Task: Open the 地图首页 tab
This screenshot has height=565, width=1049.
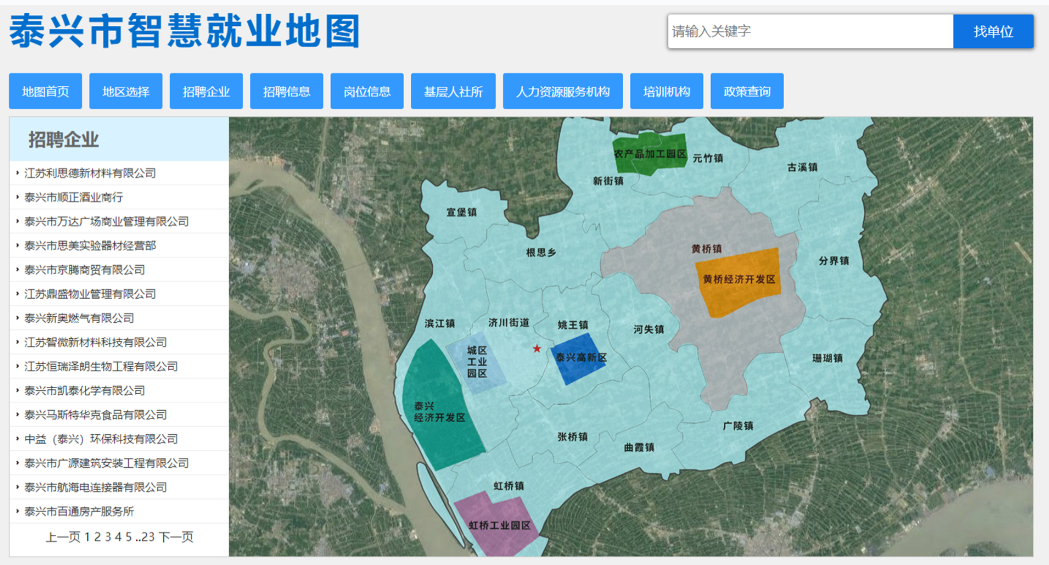Action: click(x=46, y=91)
